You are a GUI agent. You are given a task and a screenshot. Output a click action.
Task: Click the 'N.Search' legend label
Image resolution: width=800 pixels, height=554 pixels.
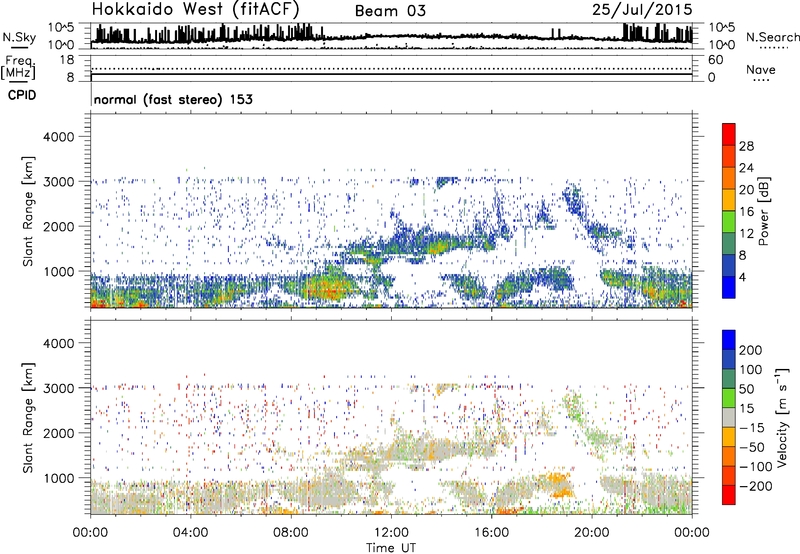pos(772,37)
